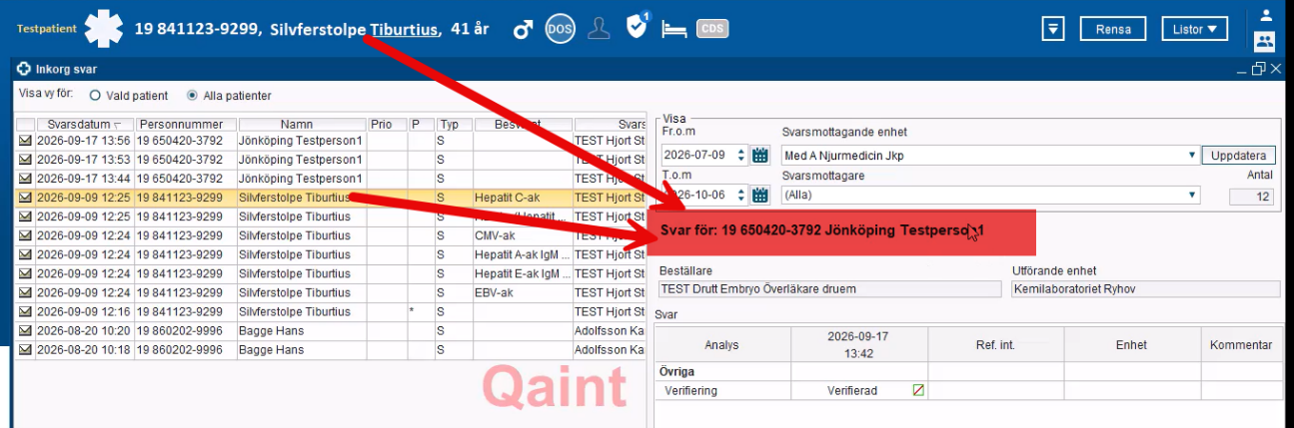Click envelope icon on 2026-08-20 10:18 row

point(25,350)
